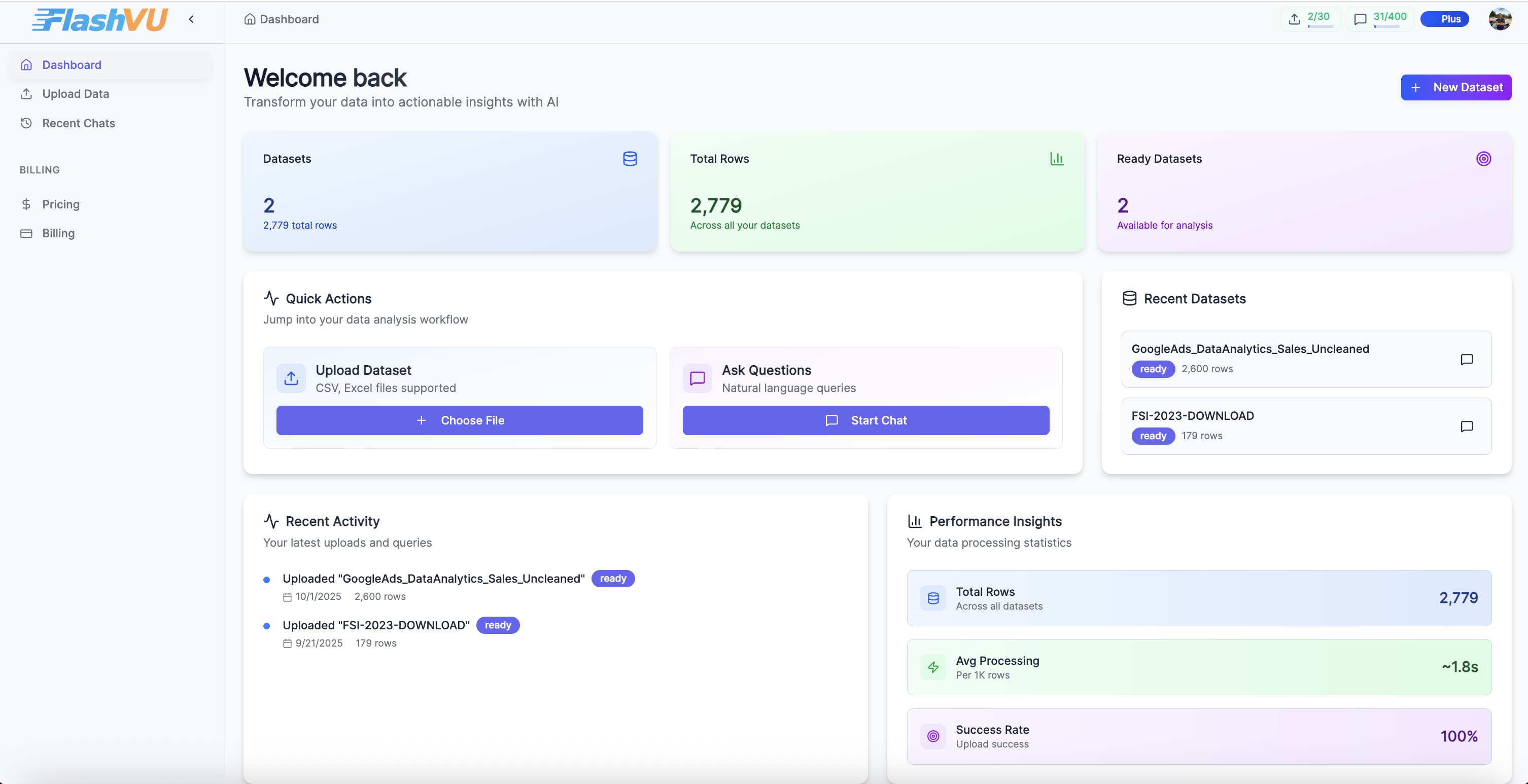This screenshot has width=1528, height=784.
Task: Open Recent Chats from the sidebar
Action: coord(78,123)
